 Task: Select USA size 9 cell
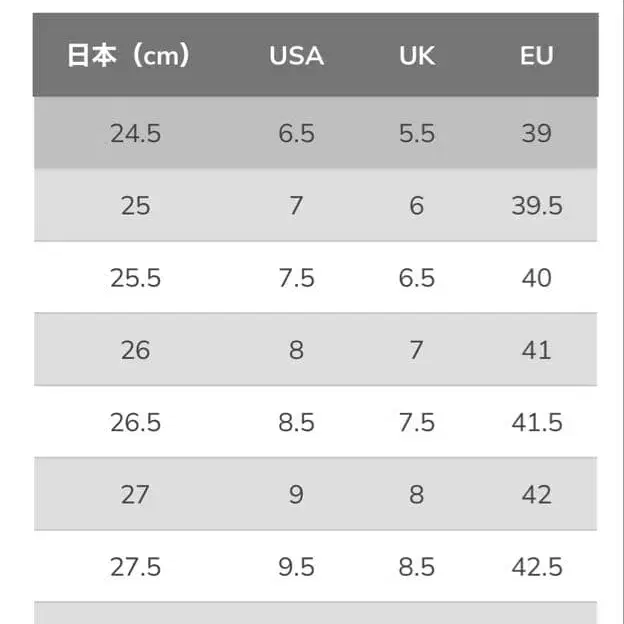tap(296, 494)
